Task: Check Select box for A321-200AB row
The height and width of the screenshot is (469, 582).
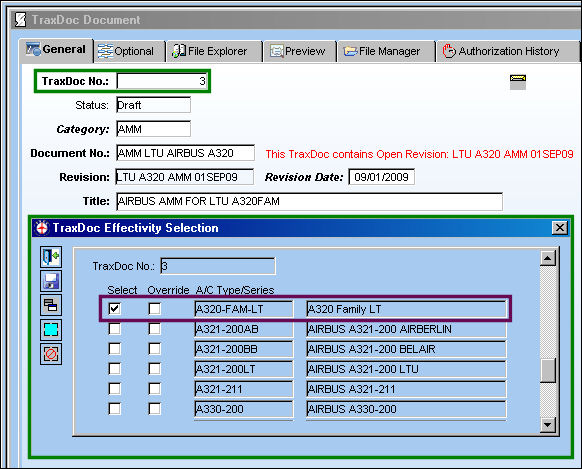Action: (x=114, y=329)
